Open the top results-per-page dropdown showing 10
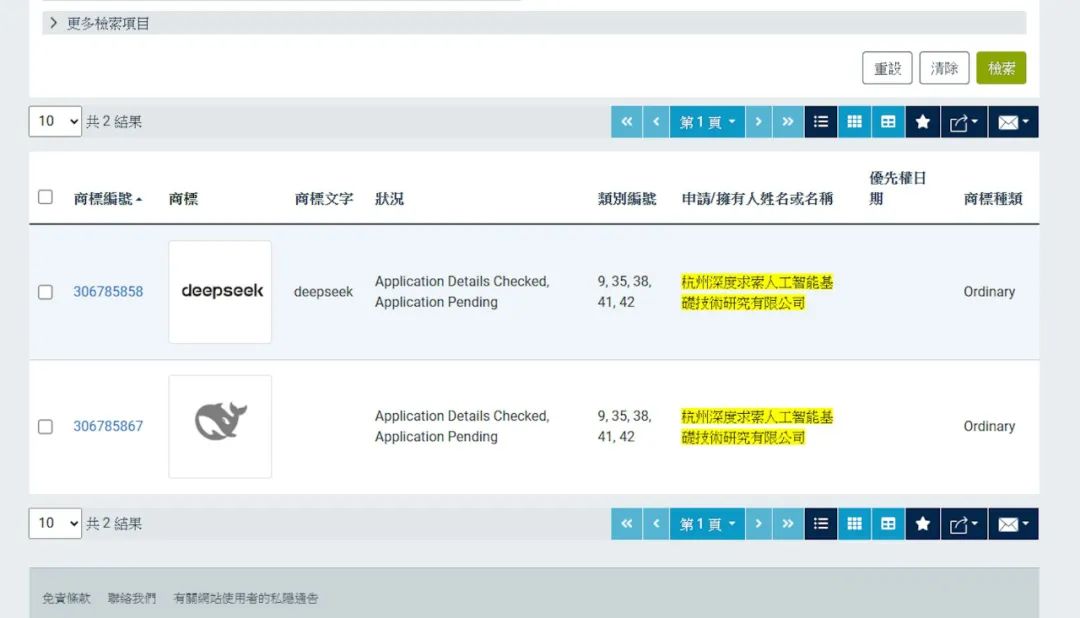1080x618 pixels. click(x=55, y=121)
